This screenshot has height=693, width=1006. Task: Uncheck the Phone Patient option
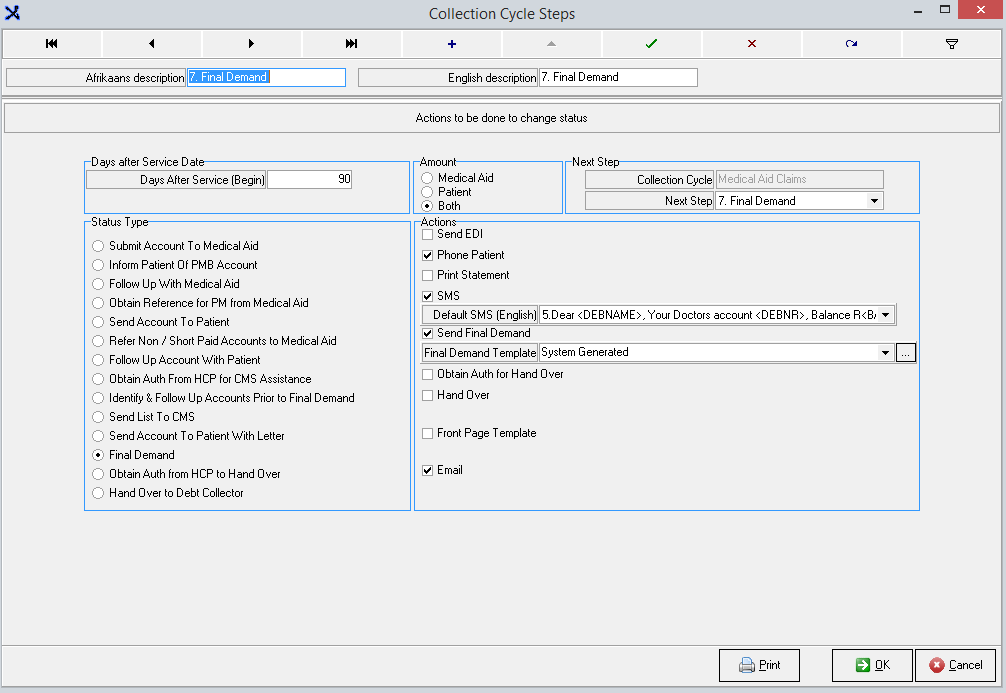click(428, 255)
